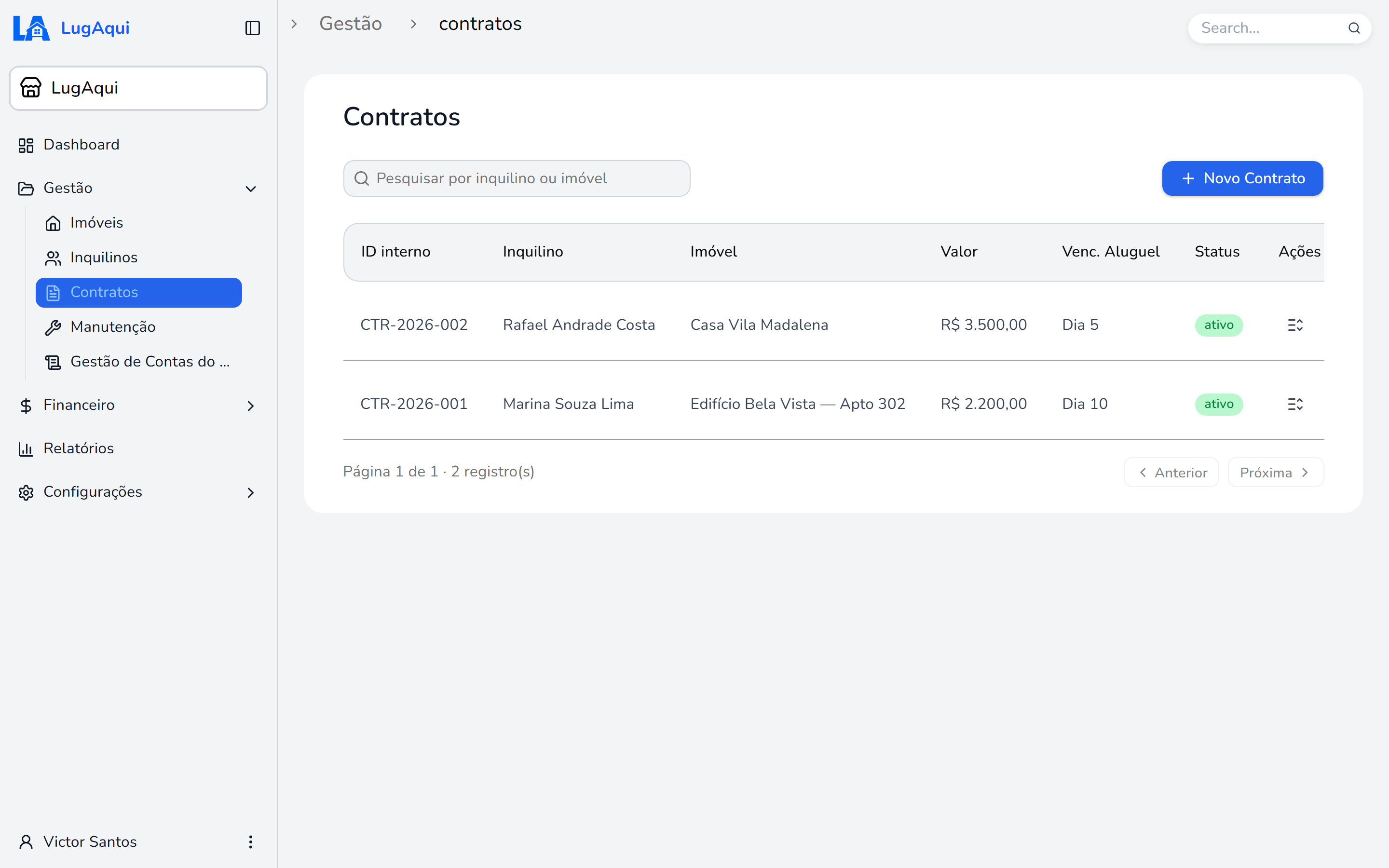Viewport: 1389px width, 868px height.
Task: Open the LugAqui store selector
Action: coord(138,88)
